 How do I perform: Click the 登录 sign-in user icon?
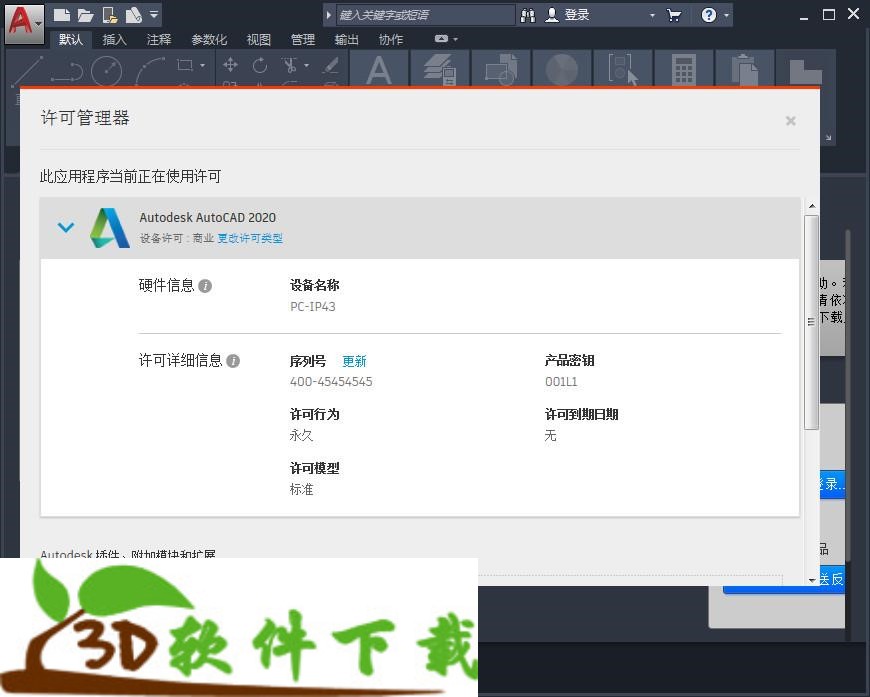(551, 14)
